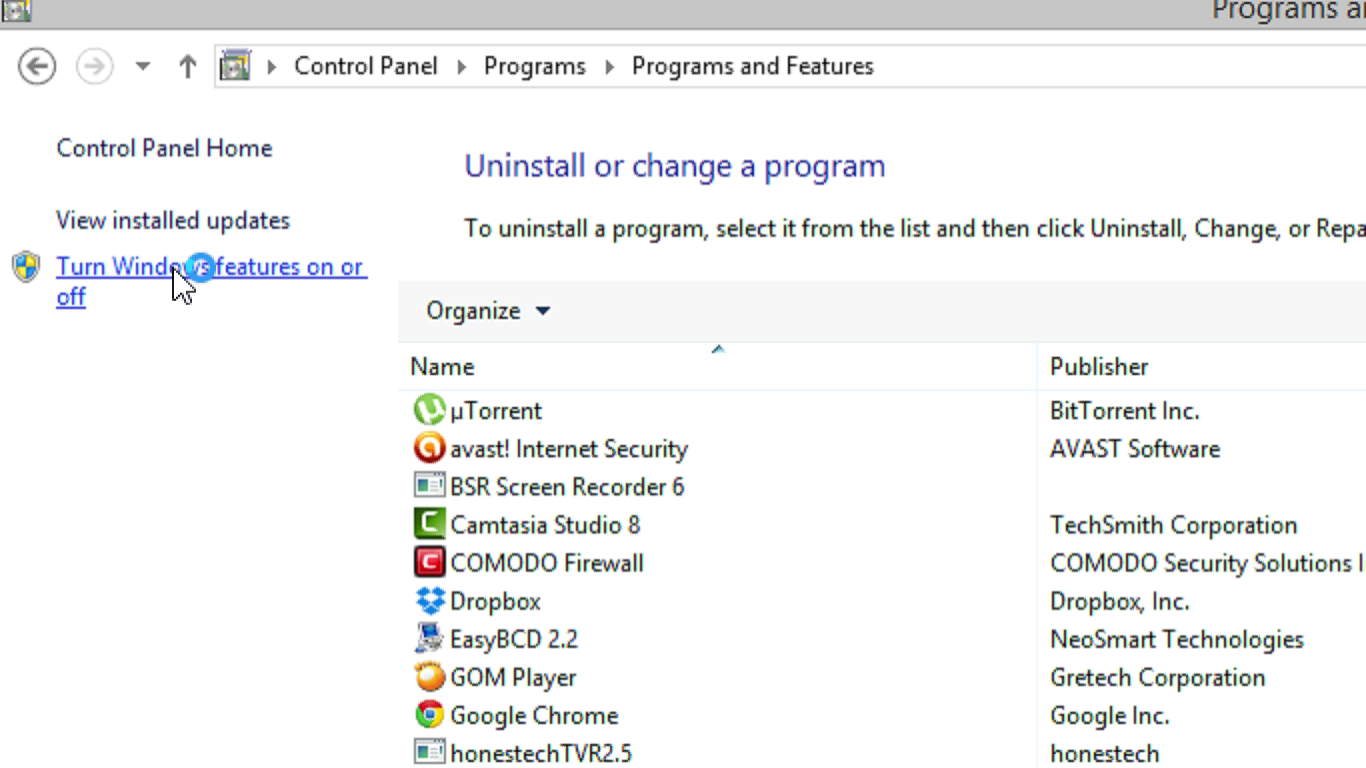Click the µTorrent program icon

(x=429, y=410)
